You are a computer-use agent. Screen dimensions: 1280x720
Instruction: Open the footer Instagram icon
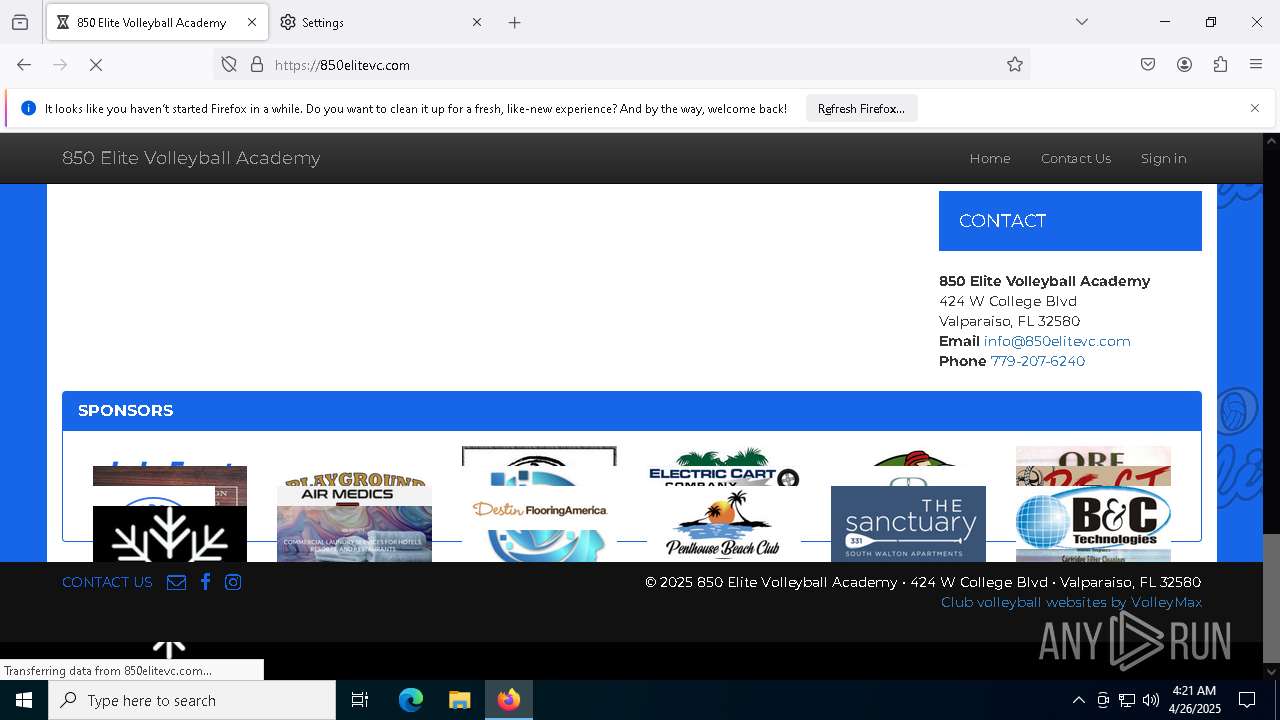pos(233,582)
